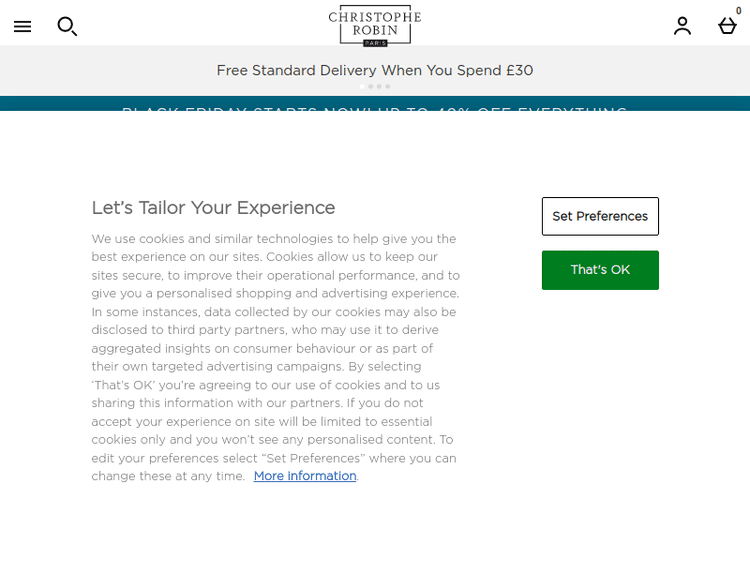The width and height of the screenshot is (750, 563).
Task: Open the hamburger navigation menu
Action: pos(22,26)
